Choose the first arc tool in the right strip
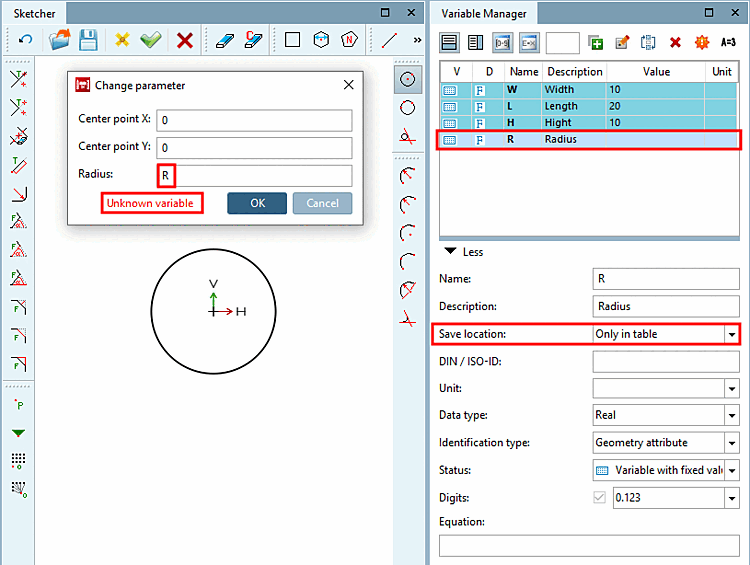750x565 pixels. point(408,176)
